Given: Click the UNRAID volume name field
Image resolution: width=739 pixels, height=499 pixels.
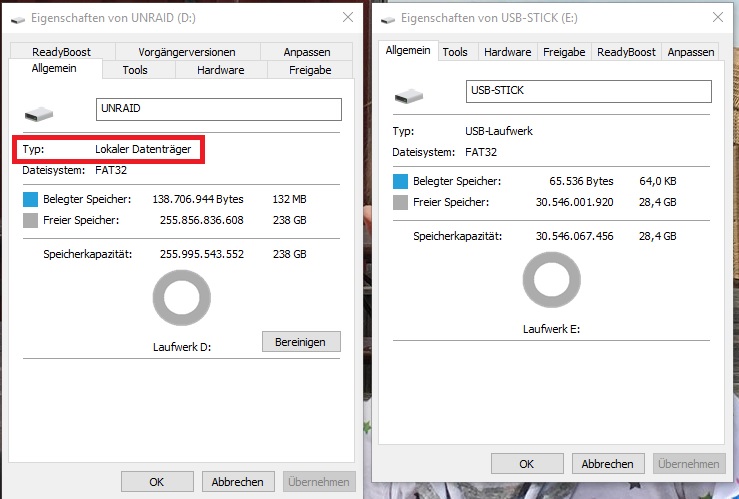Looking at the screenshot, I should click(219, 109).
